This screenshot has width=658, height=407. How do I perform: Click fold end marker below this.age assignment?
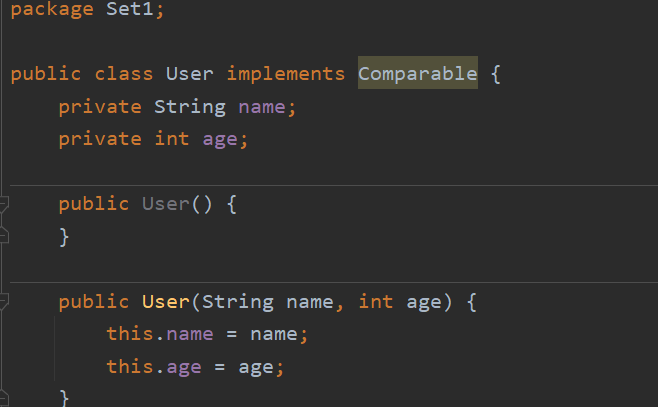3,398
